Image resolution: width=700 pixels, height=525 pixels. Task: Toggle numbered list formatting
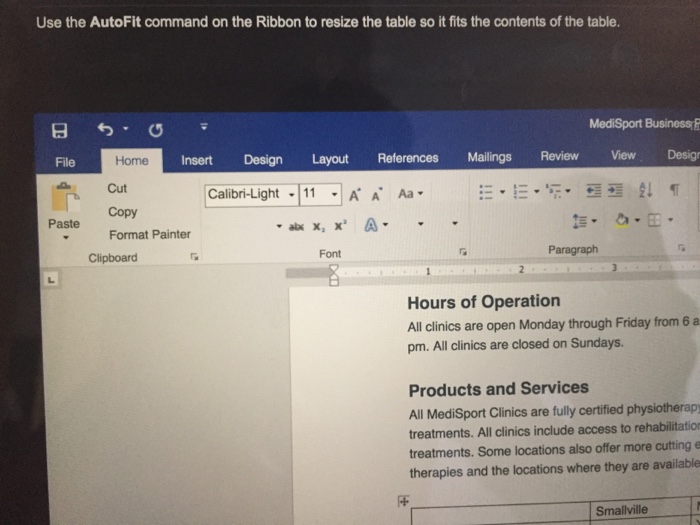point(521,192)
